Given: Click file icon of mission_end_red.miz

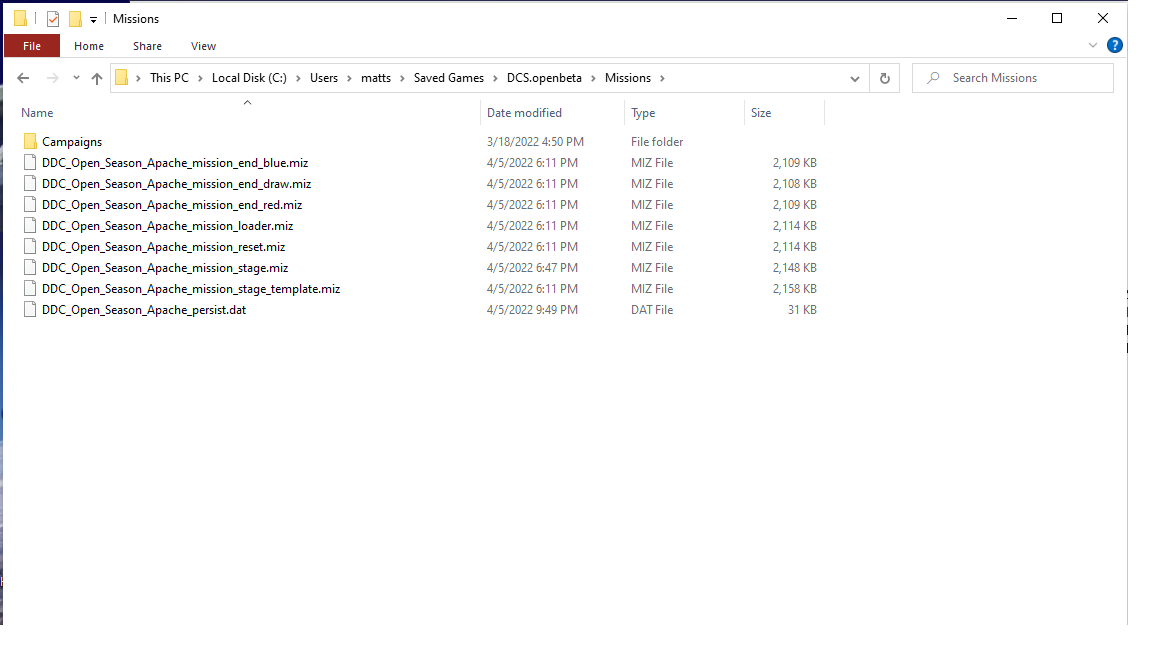Looking at the screenshot, I should click(30, 204).
